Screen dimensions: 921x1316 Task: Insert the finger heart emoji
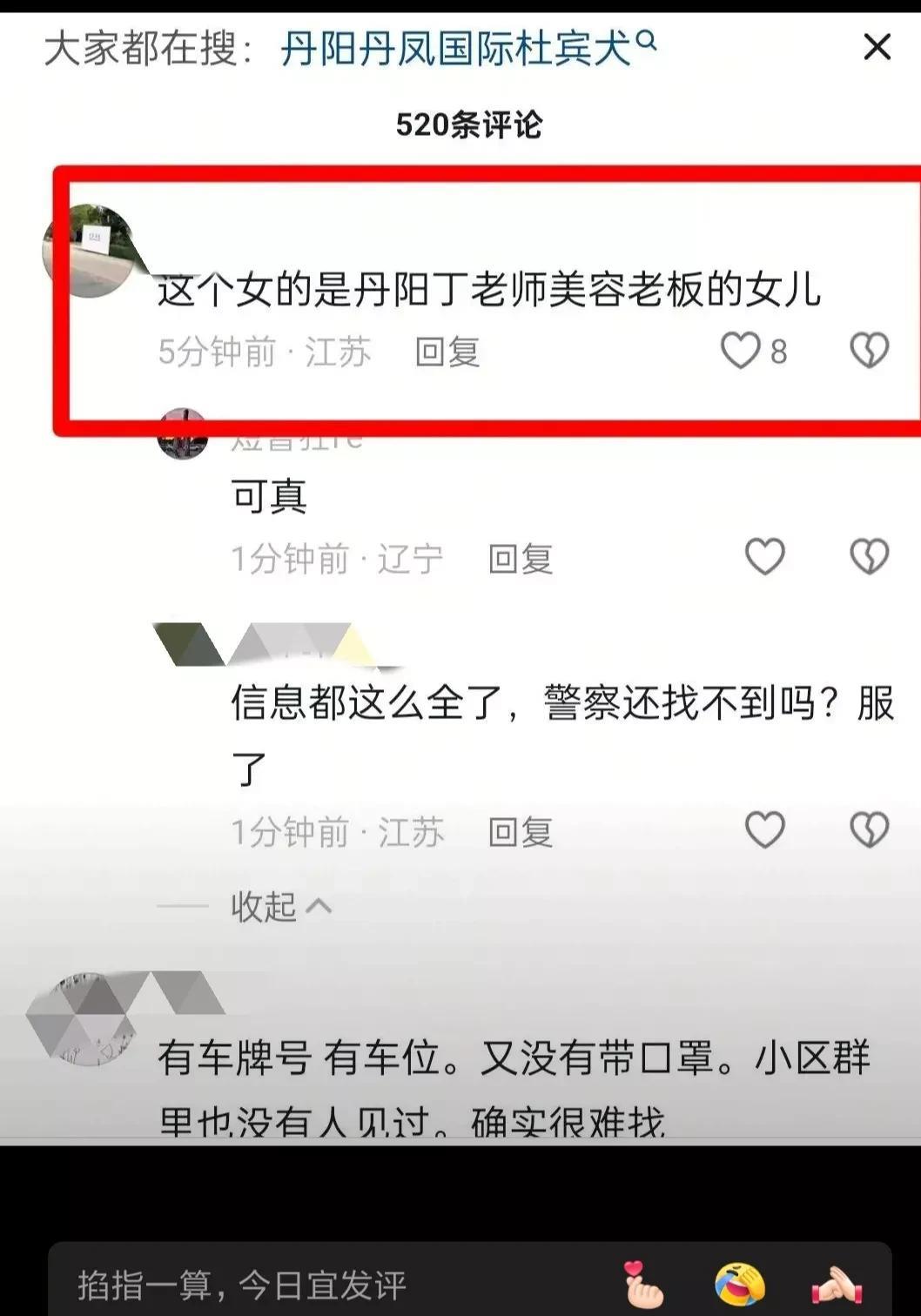coord(645,1285)
